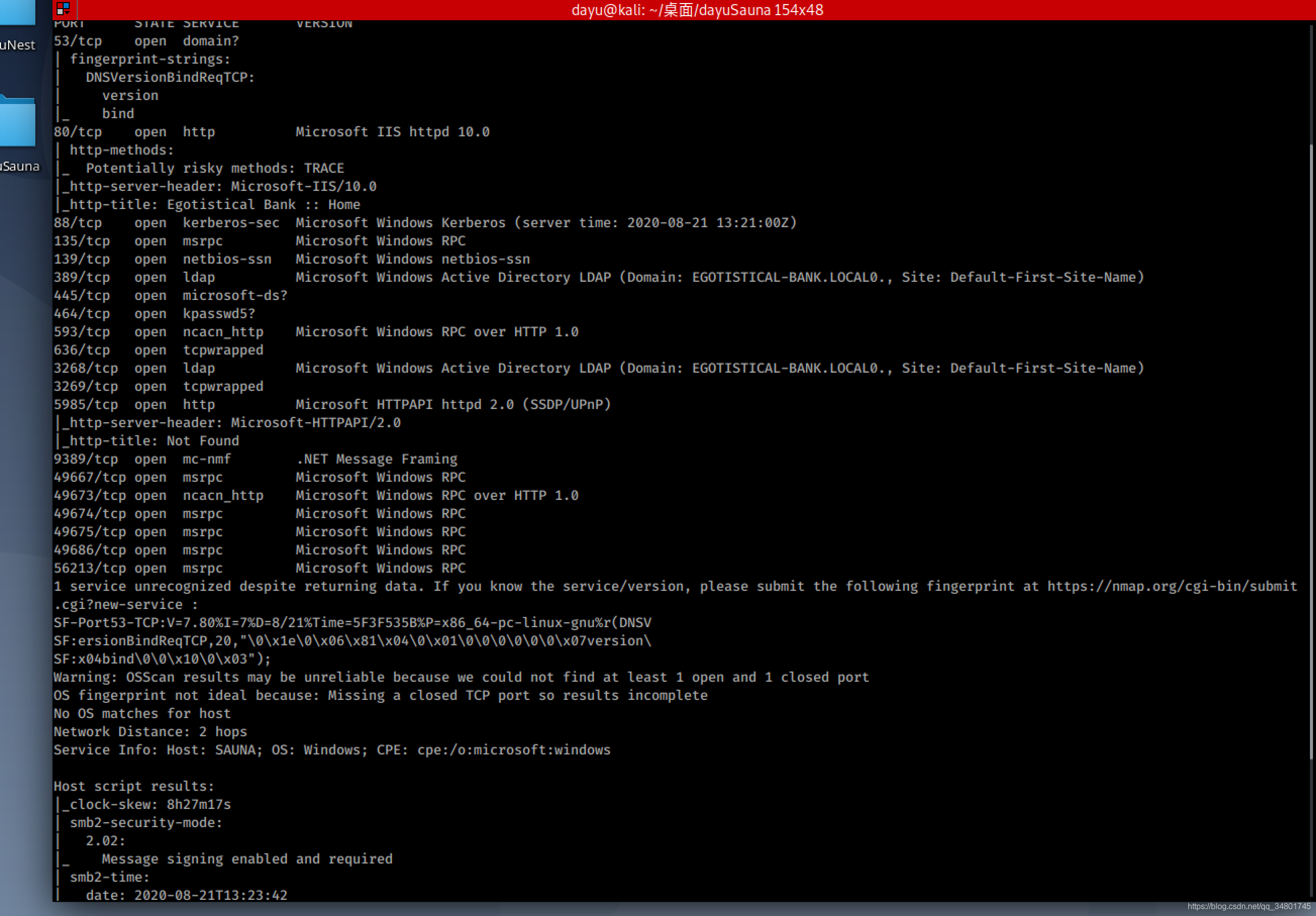Click the Warning: OSScan results line

[462, 677]
